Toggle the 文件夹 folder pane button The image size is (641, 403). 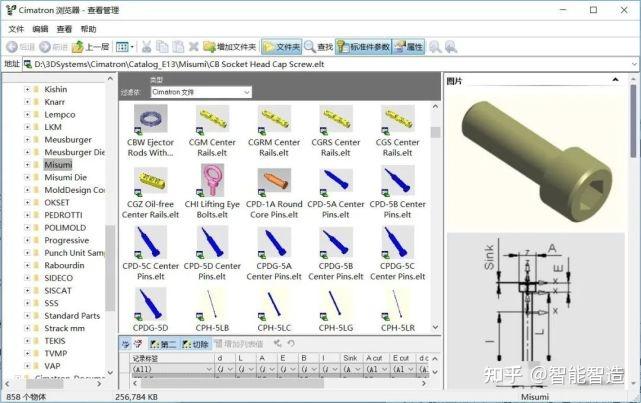pos(282,47)
